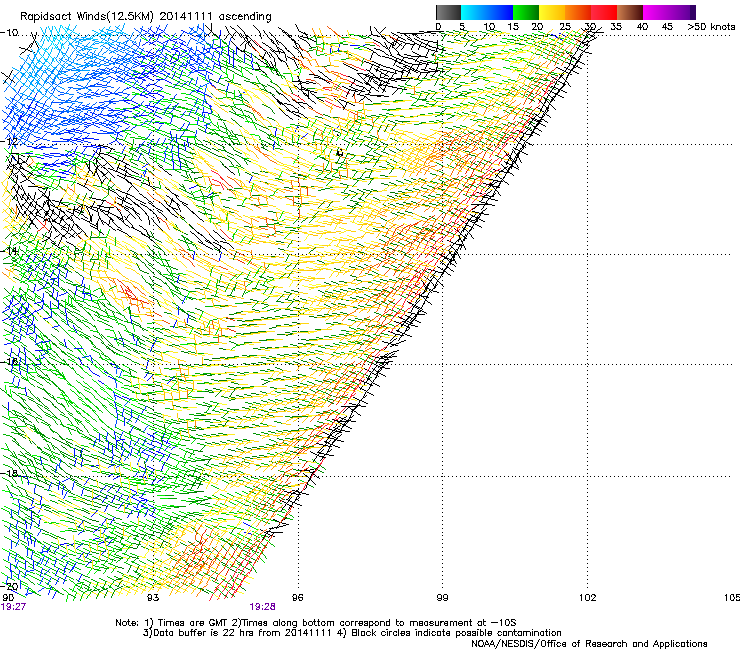Screen dimensions: 740x650
Task: Click the '-20' latitude axis label
Action: tap(10, 586)
